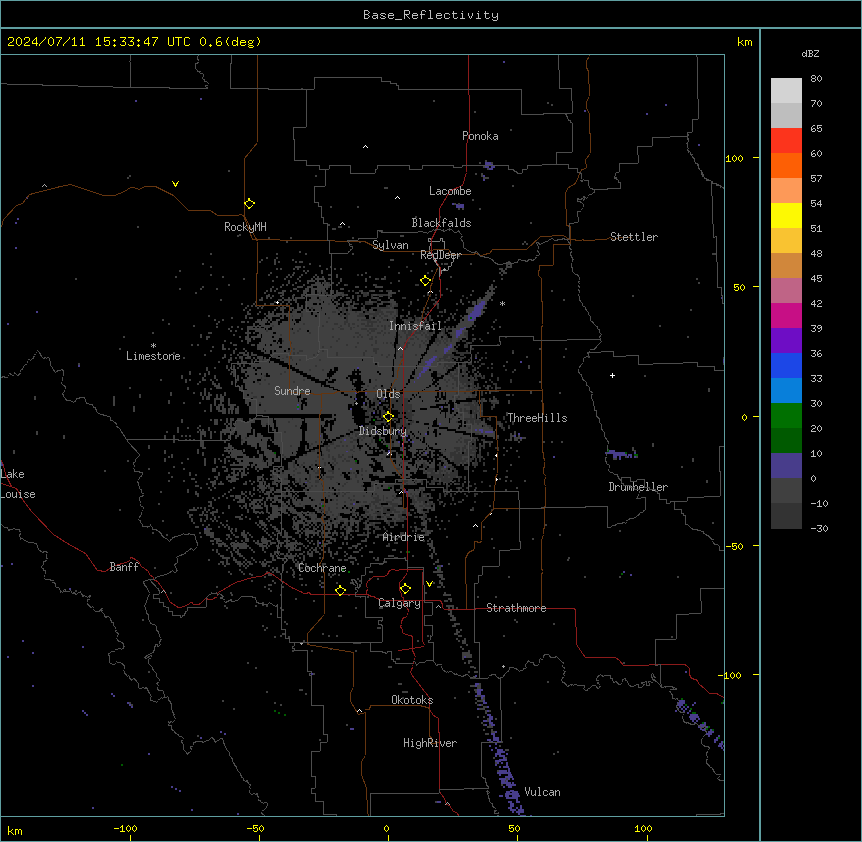
Task: Click the purple echo band northeast of Innisfail
Action: click(476, 311)
